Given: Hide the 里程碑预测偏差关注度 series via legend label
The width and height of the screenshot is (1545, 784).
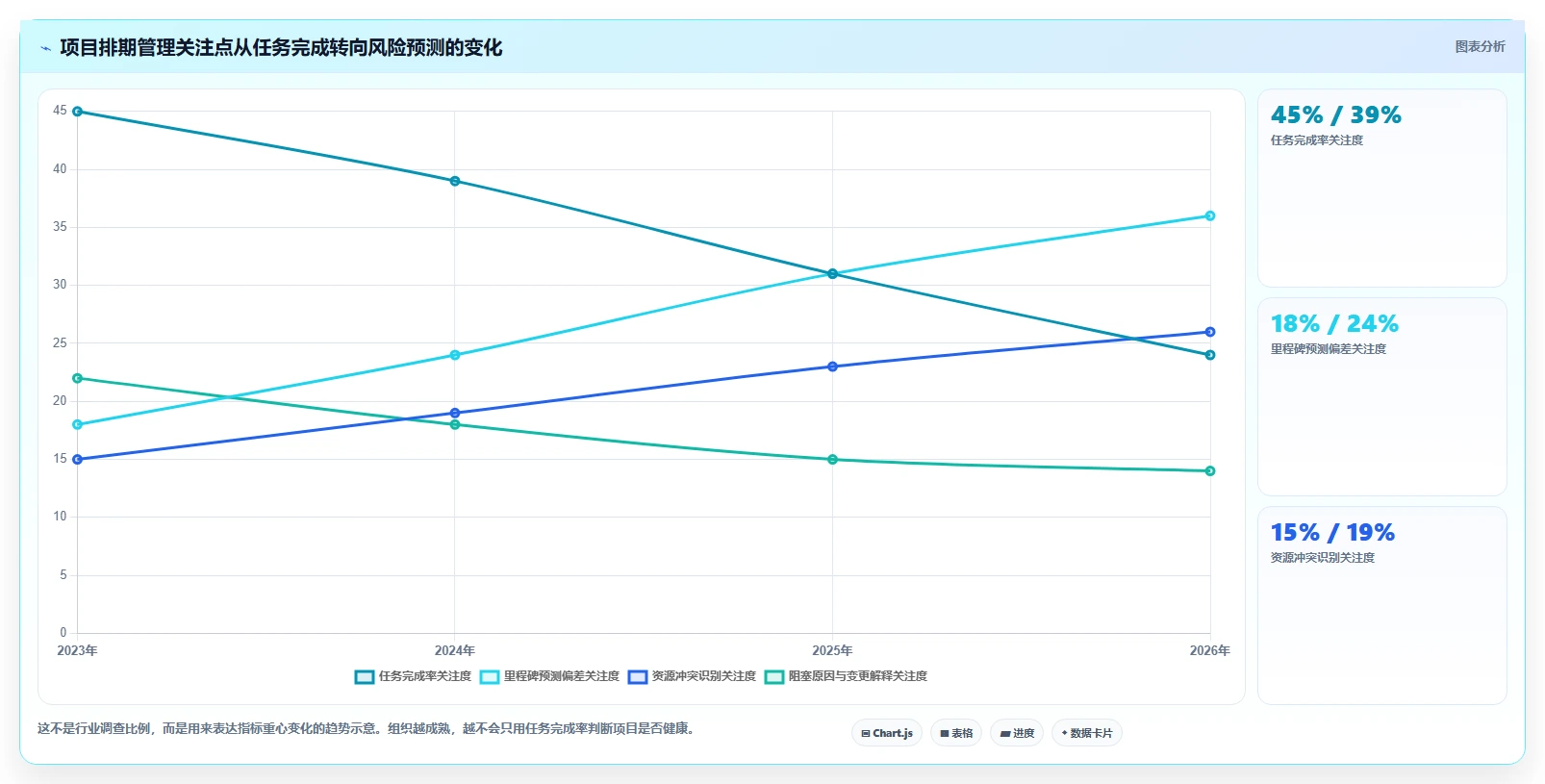Looking at the screenshot, I should pyautogui.click(x=562, y=676).
